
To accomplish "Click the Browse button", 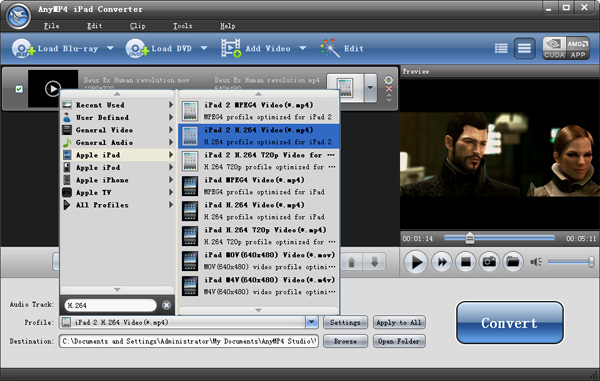I will (345, 341).
